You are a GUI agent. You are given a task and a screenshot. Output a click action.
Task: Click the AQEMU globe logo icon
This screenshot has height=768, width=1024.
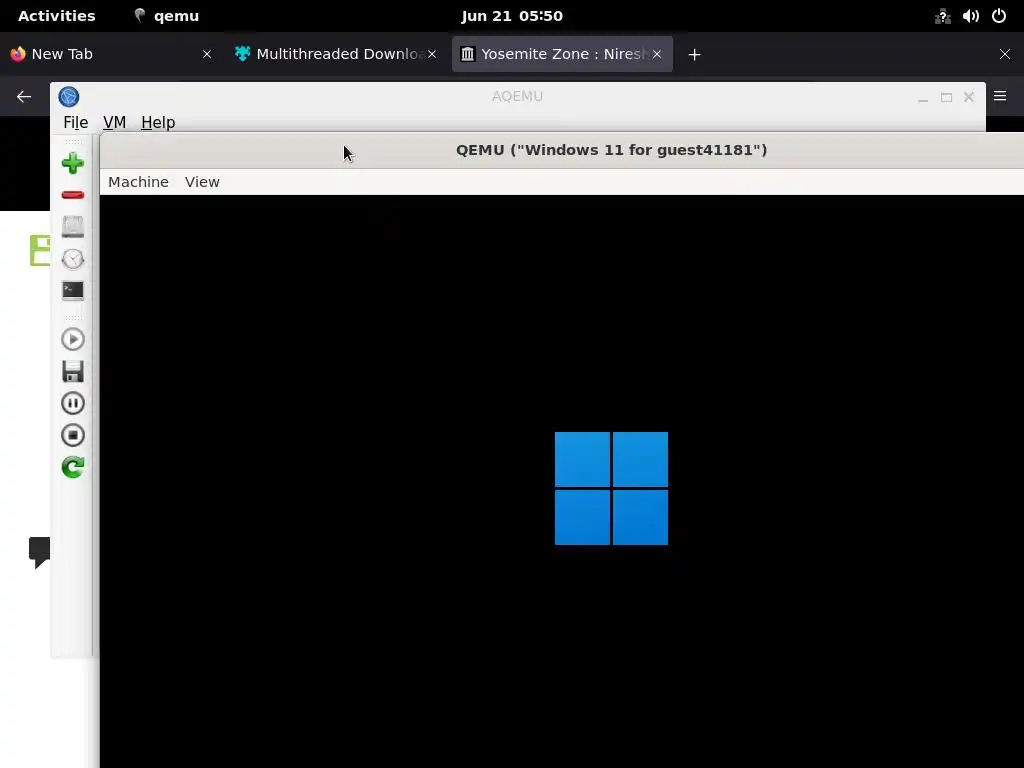click(x=69, y=97)
